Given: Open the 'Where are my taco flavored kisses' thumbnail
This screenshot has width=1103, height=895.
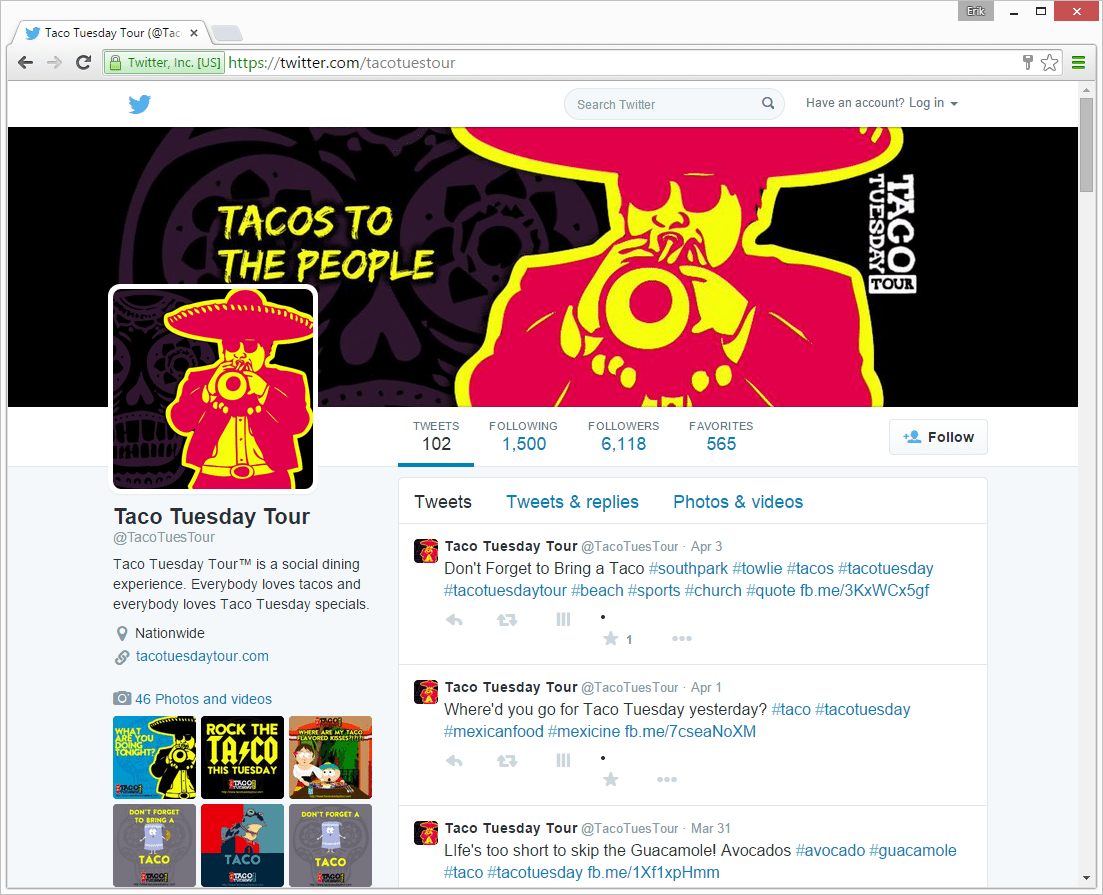Looking at the screenshot, I should coord(331,757).
